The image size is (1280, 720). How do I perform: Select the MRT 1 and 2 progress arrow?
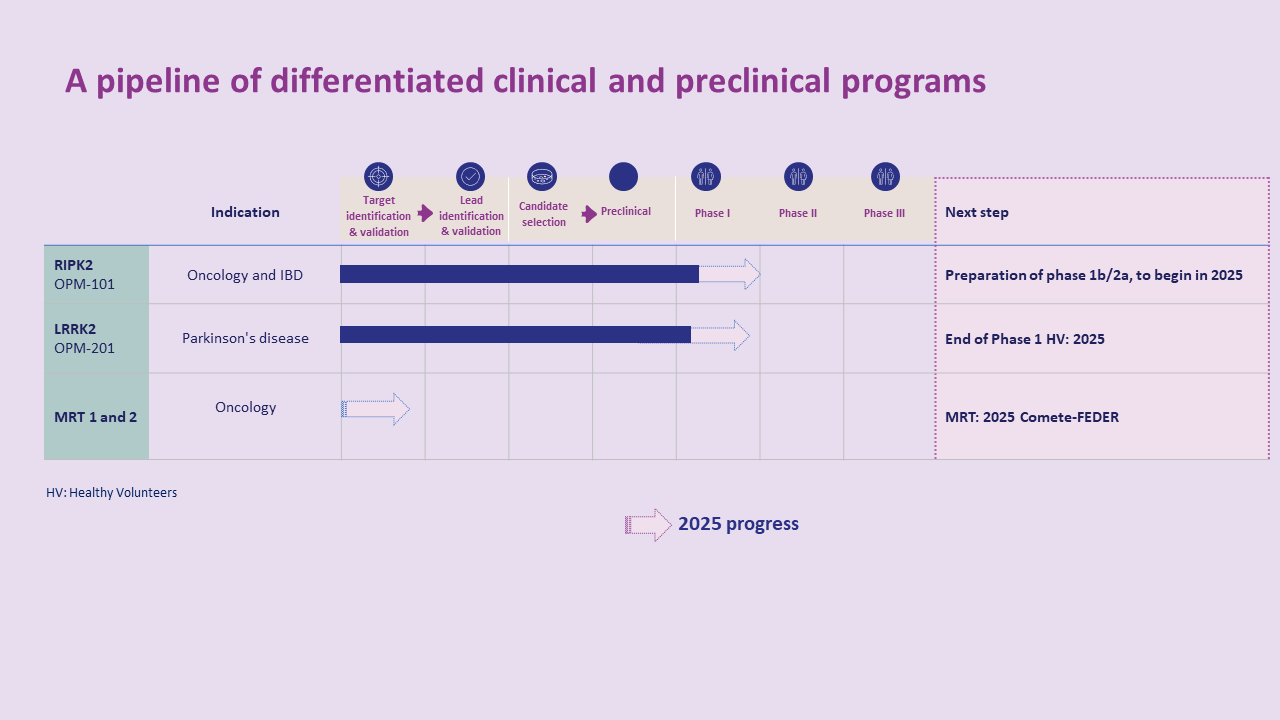click(376, 409)
